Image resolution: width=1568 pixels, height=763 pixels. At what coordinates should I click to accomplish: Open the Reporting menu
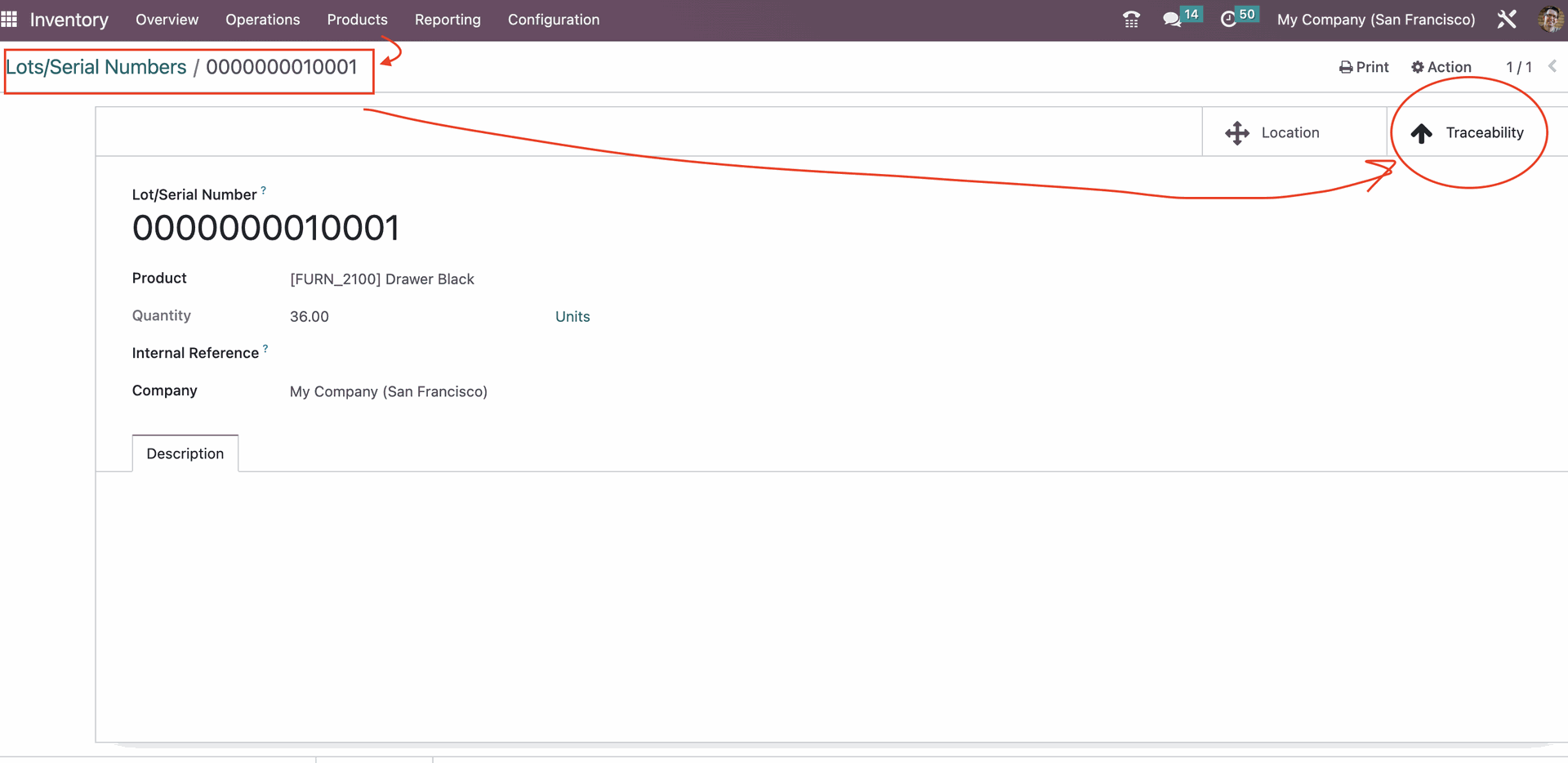pos(448,20)
